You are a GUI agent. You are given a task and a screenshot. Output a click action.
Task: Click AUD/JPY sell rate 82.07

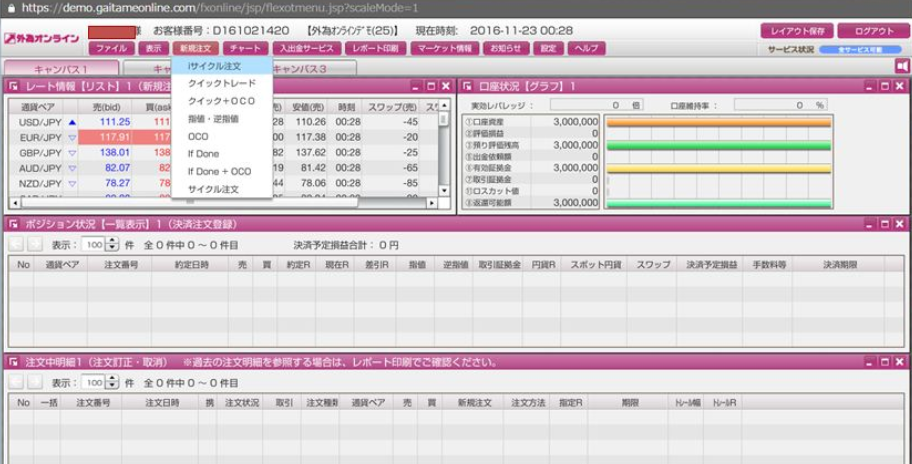tap(119, 169)
